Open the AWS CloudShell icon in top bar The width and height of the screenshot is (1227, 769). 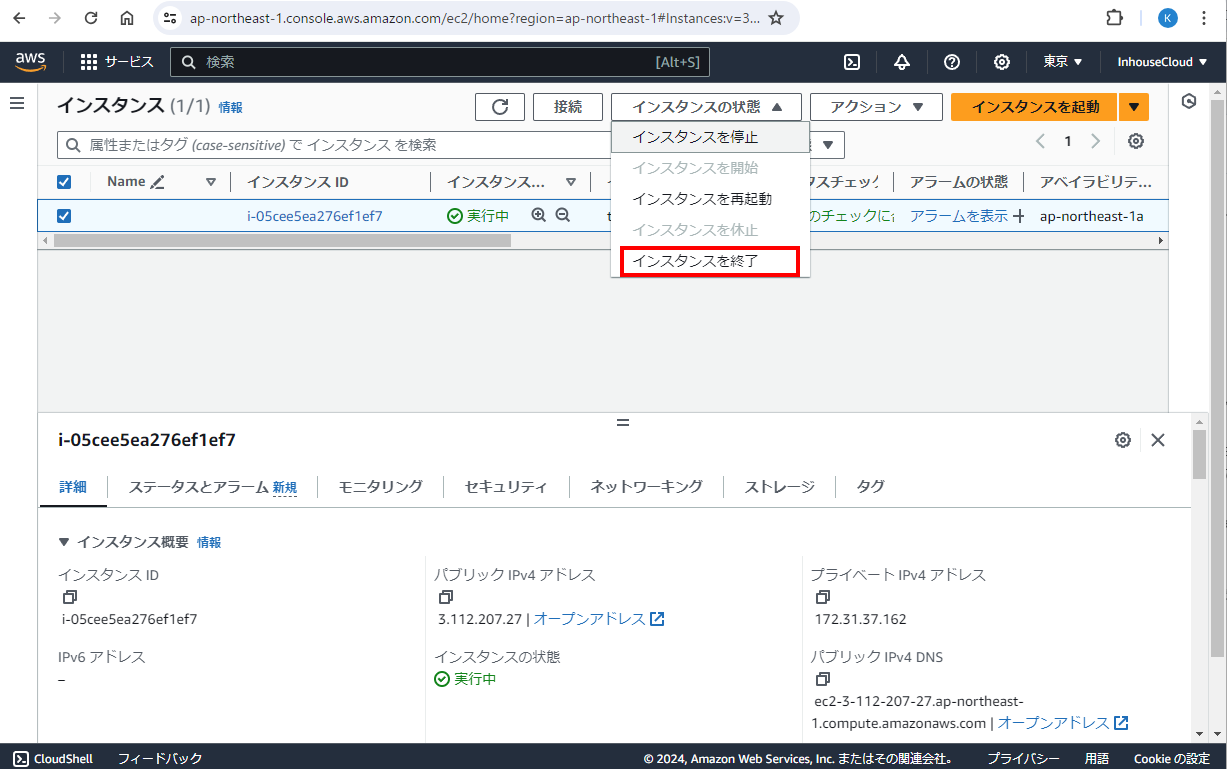[852, 62]
